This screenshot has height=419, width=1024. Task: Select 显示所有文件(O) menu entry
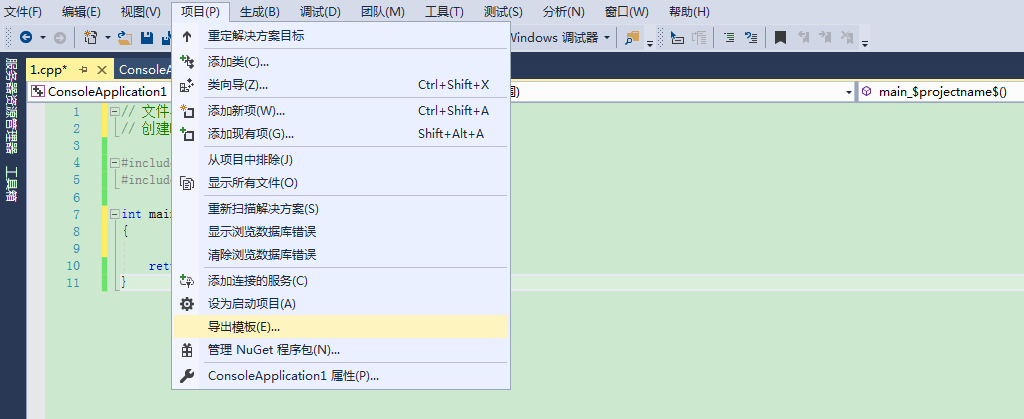click(340, 183)
